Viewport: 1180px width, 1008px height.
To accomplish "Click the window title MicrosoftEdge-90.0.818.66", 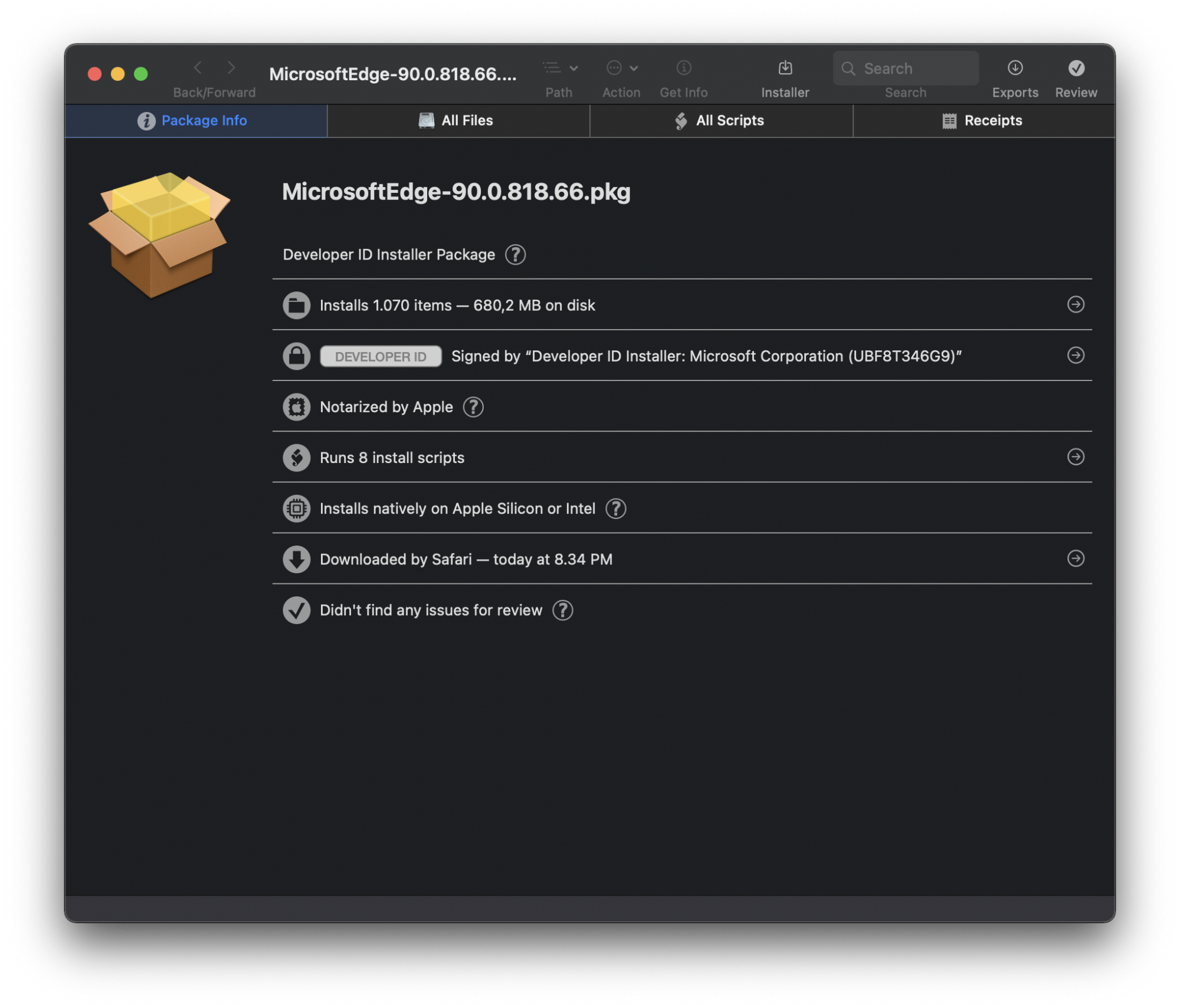I will pos(393,74).
